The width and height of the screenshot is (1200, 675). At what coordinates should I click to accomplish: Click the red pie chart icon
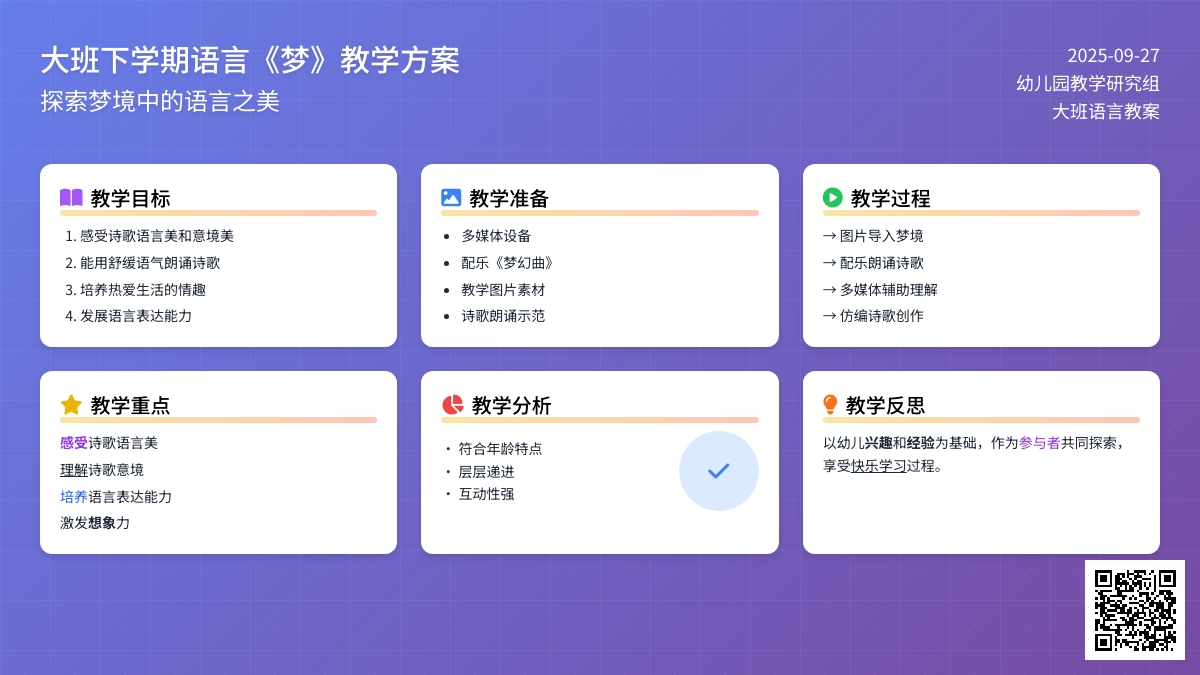(x=452, y=405)
